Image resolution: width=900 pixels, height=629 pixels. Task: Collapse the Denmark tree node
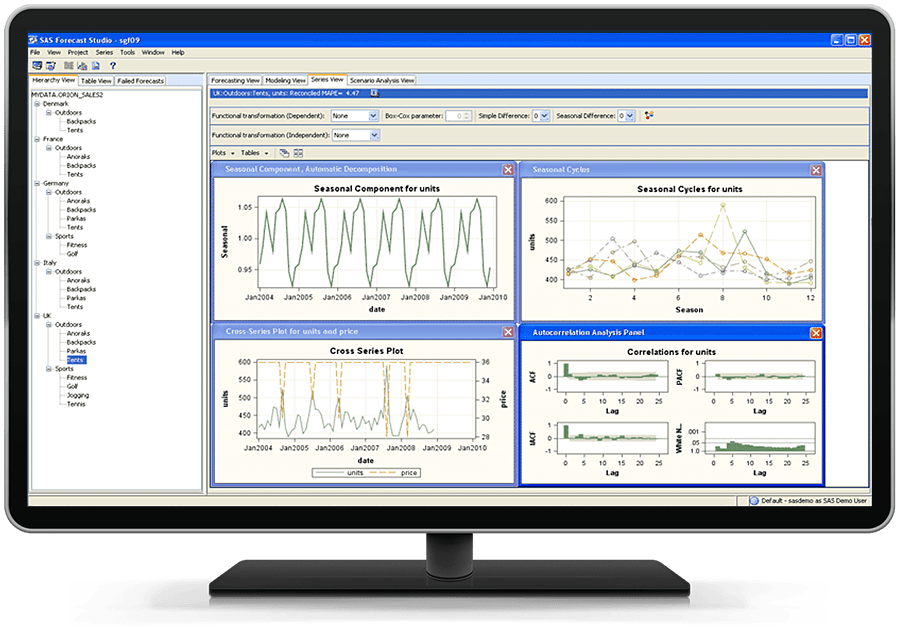[37, 104]
